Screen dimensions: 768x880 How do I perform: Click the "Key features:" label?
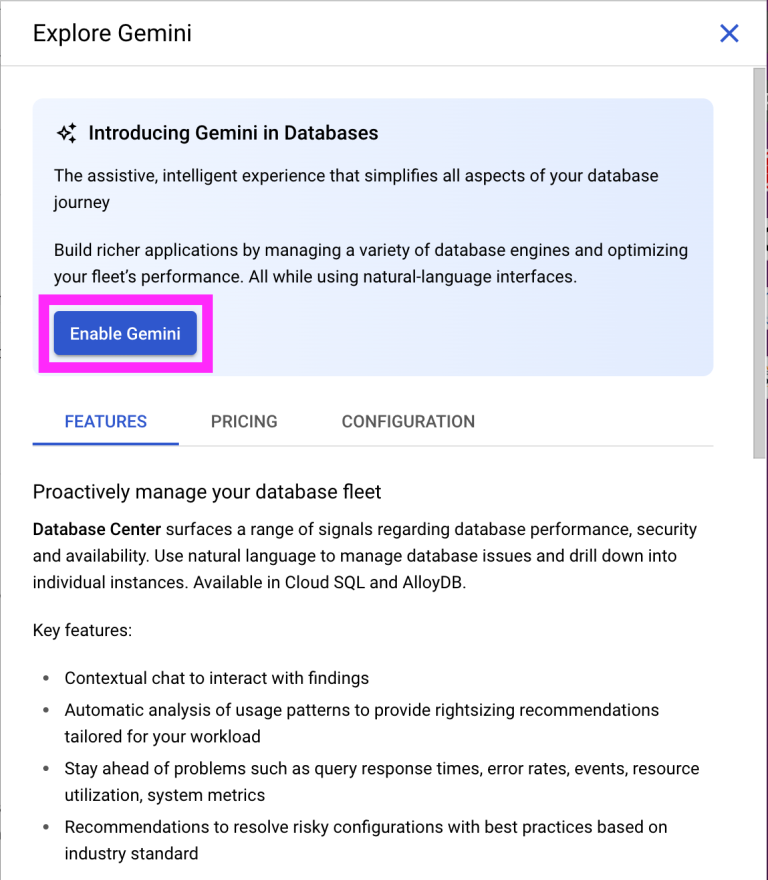[82, 631]
